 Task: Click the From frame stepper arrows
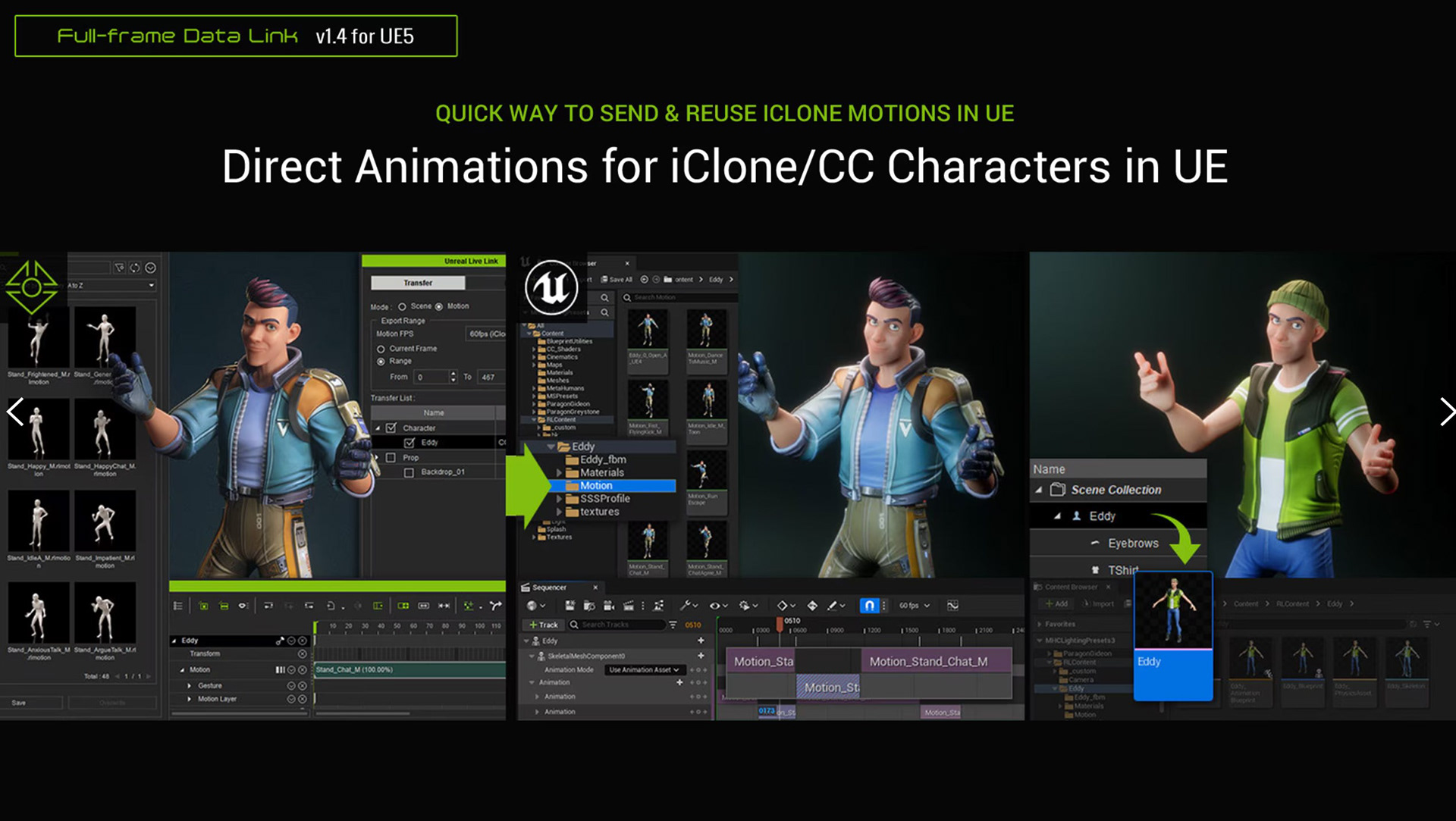pyautogui.click(x=453, y=377)
